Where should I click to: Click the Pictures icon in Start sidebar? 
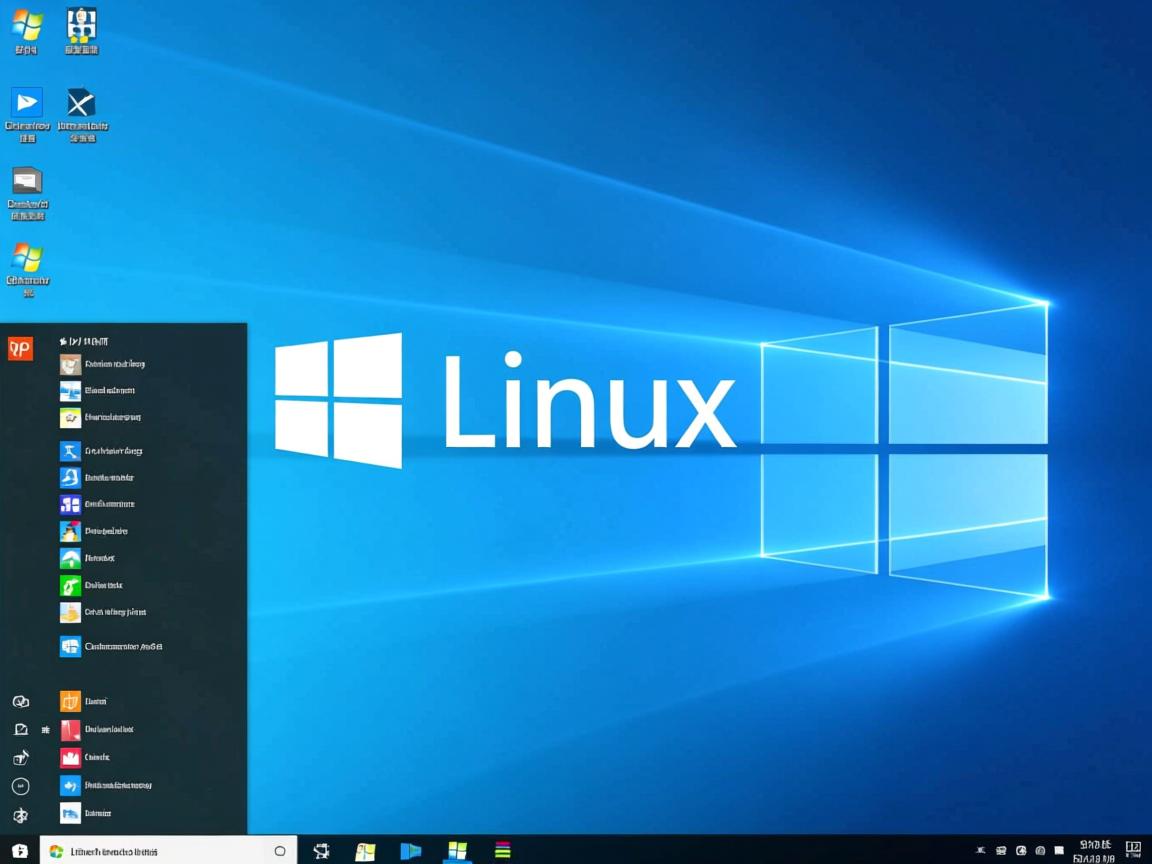(x=21, y=757)
